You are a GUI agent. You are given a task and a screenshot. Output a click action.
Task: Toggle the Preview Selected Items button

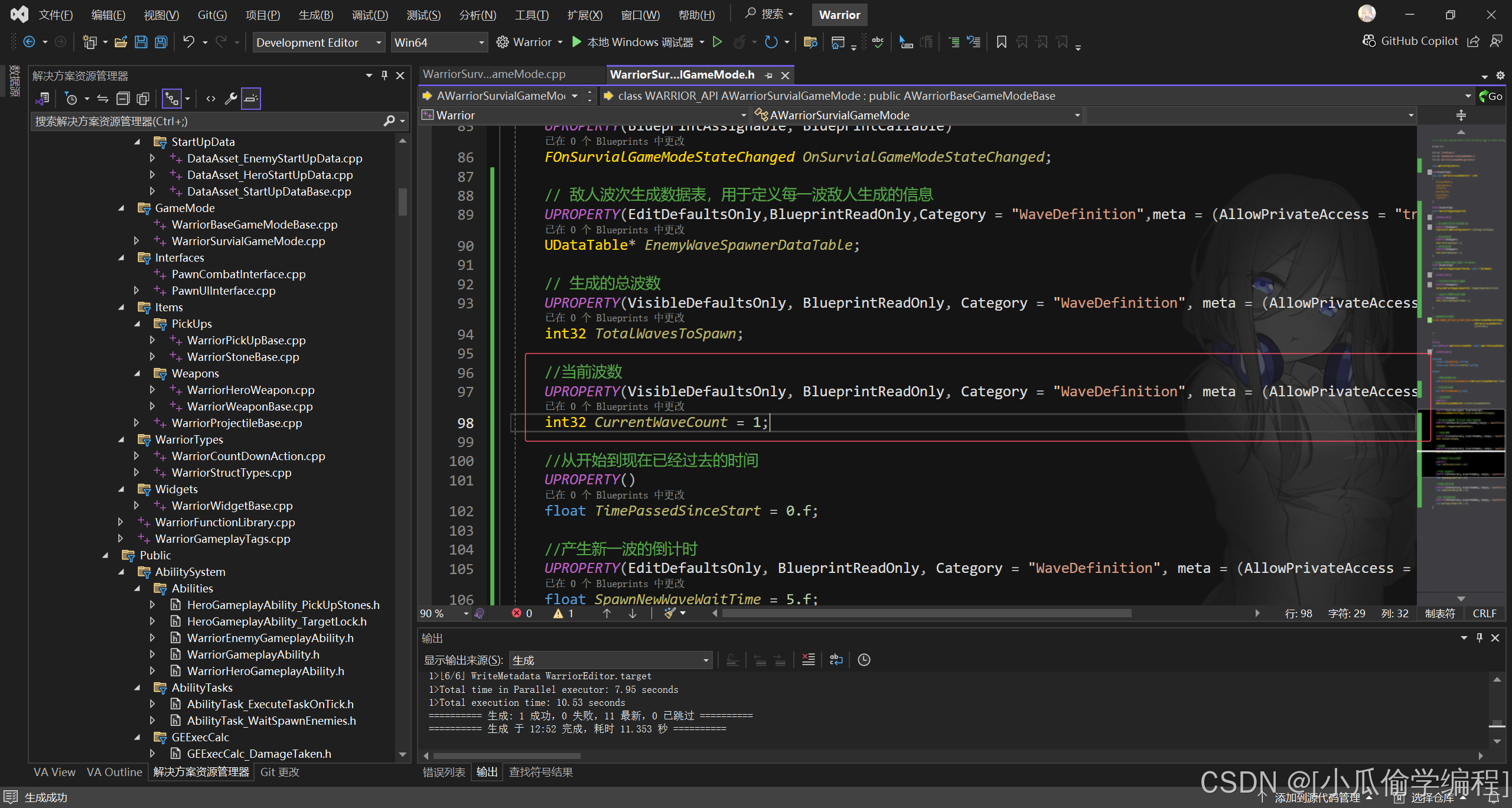pyautogui.click(x=251, y=99)
